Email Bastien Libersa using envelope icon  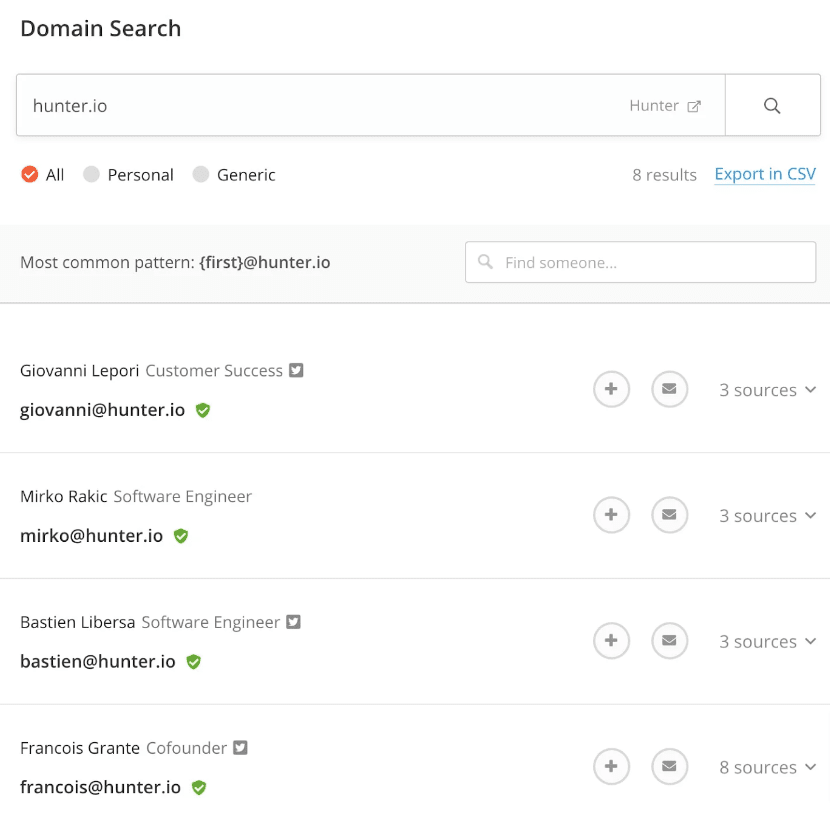669,641
